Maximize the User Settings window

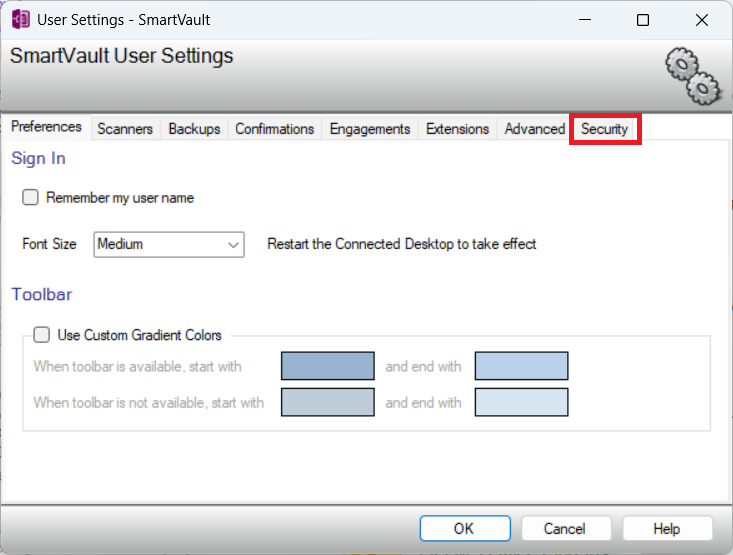tap(643, 20)
